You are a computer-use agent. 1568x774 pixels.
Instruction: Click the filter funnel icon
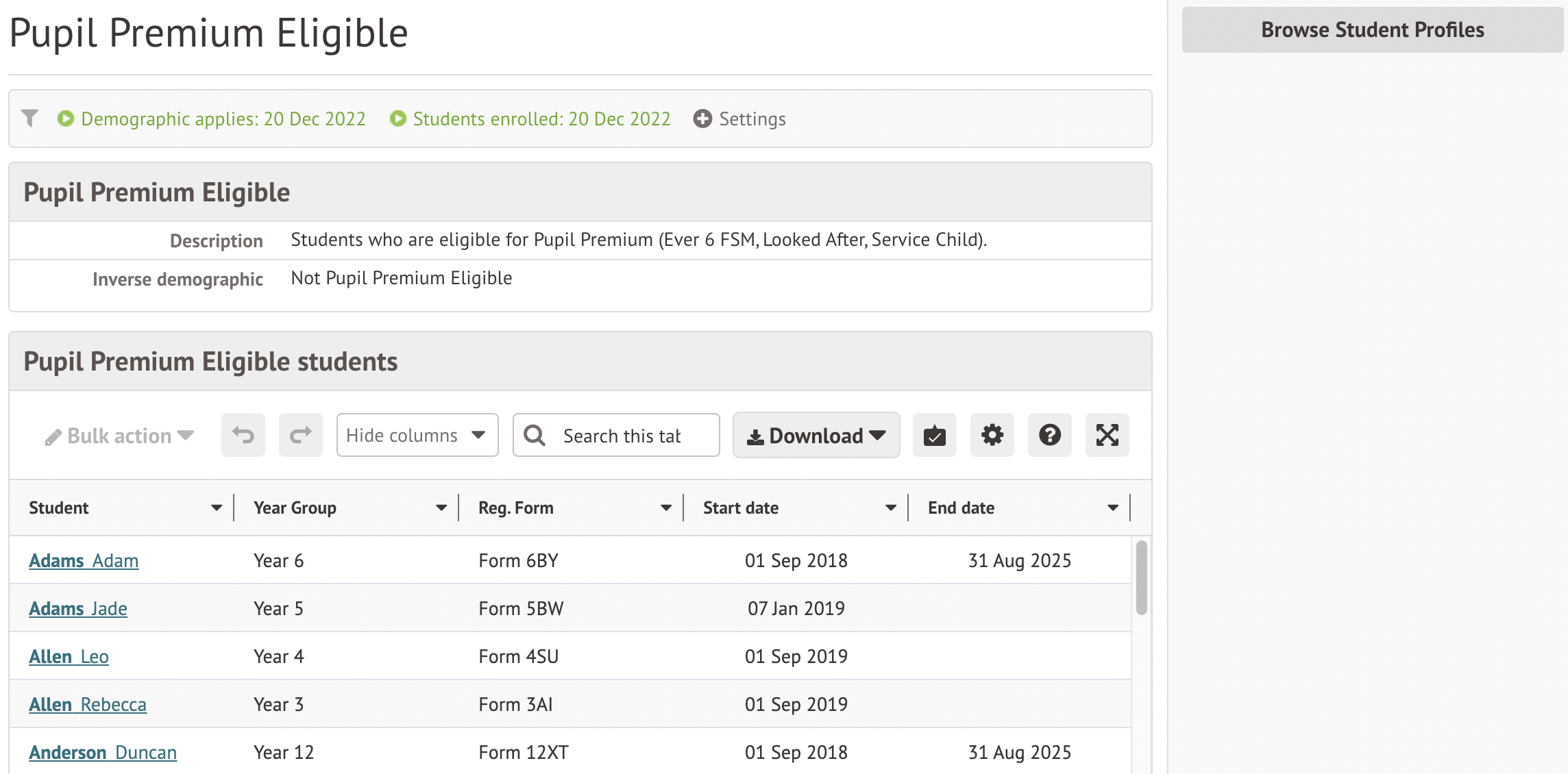coord(29,118)
